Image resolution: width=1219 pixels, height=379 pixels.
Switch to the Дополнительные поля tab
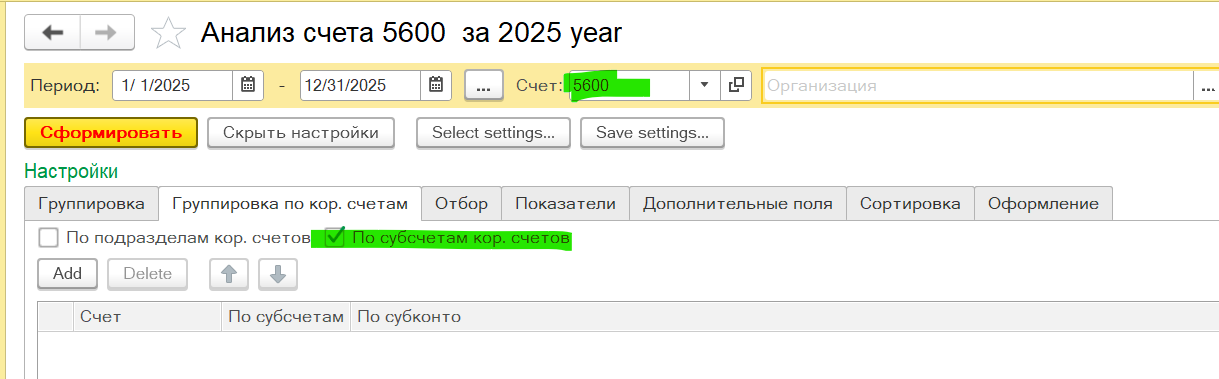click(738, 203)
